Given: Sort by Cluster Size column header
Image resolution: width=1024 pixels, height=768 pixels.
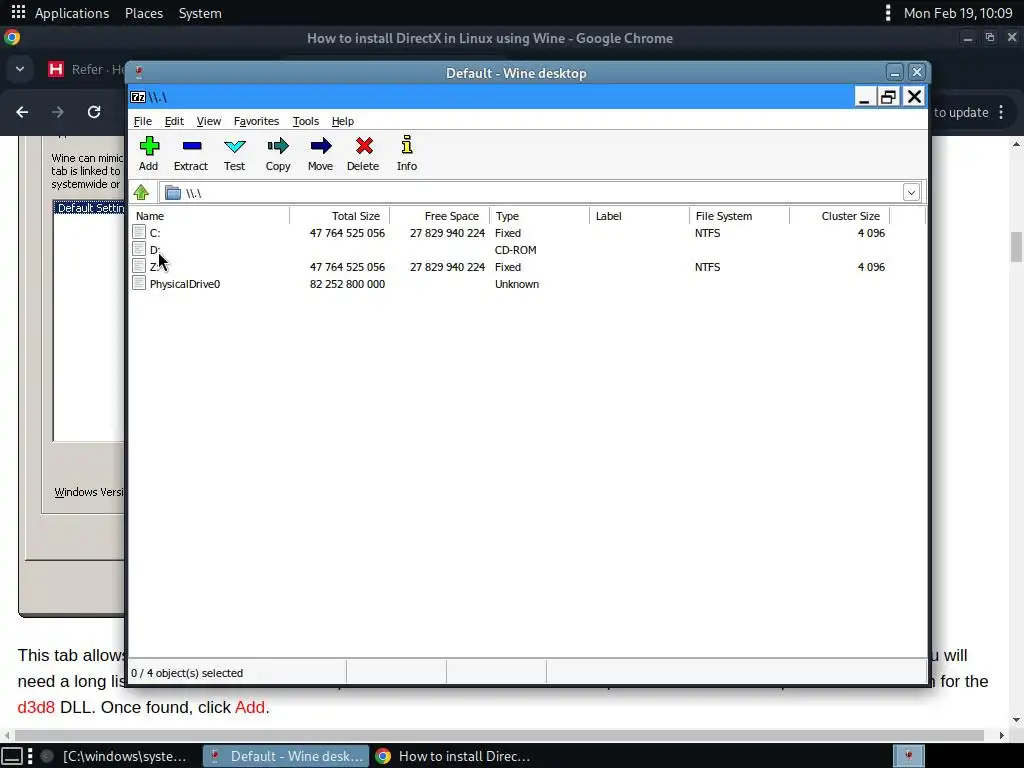Looking at the screenshot, I should point(840,216).
